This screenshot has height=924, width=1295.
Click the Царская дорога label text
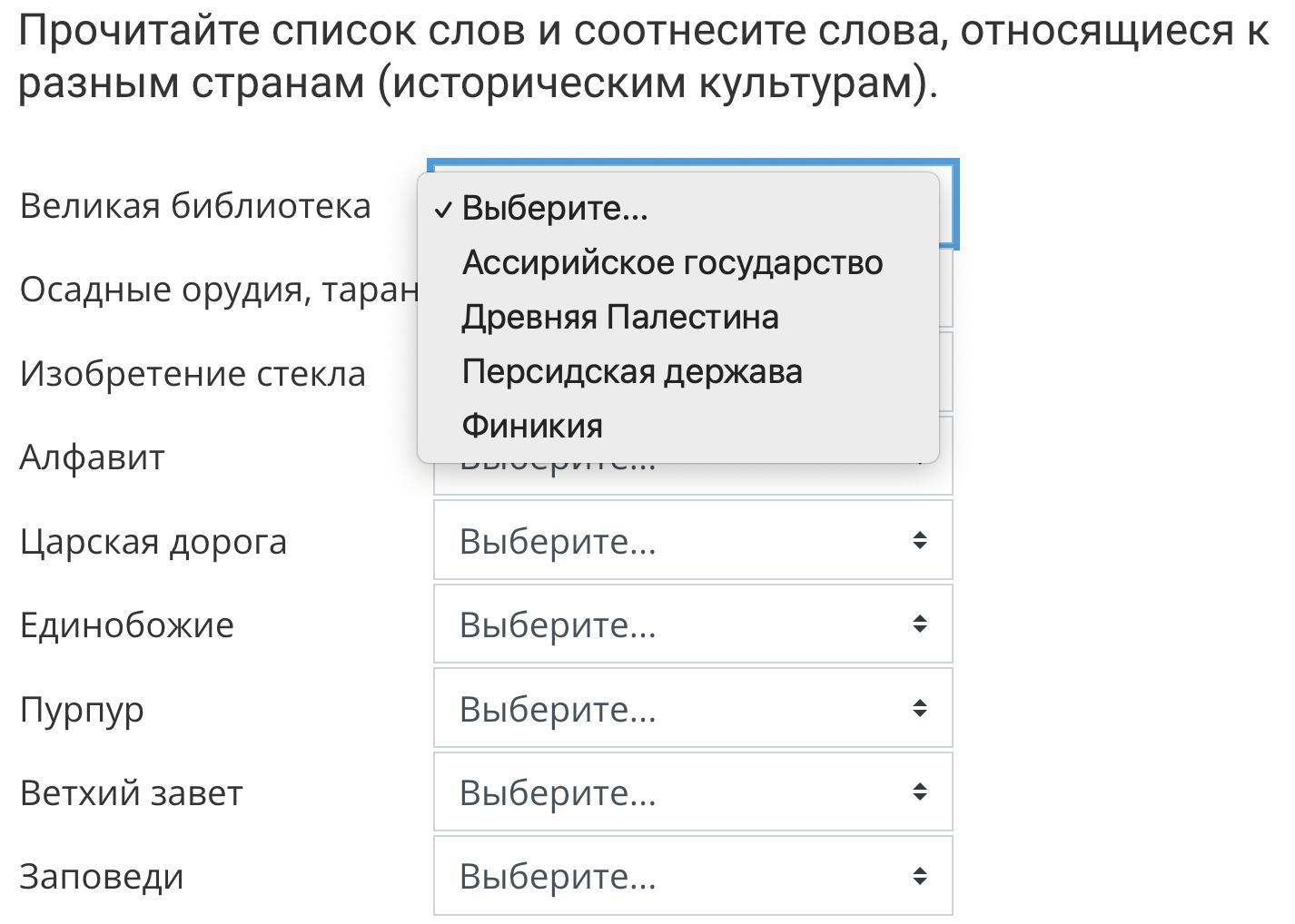[x=153, y=542]
